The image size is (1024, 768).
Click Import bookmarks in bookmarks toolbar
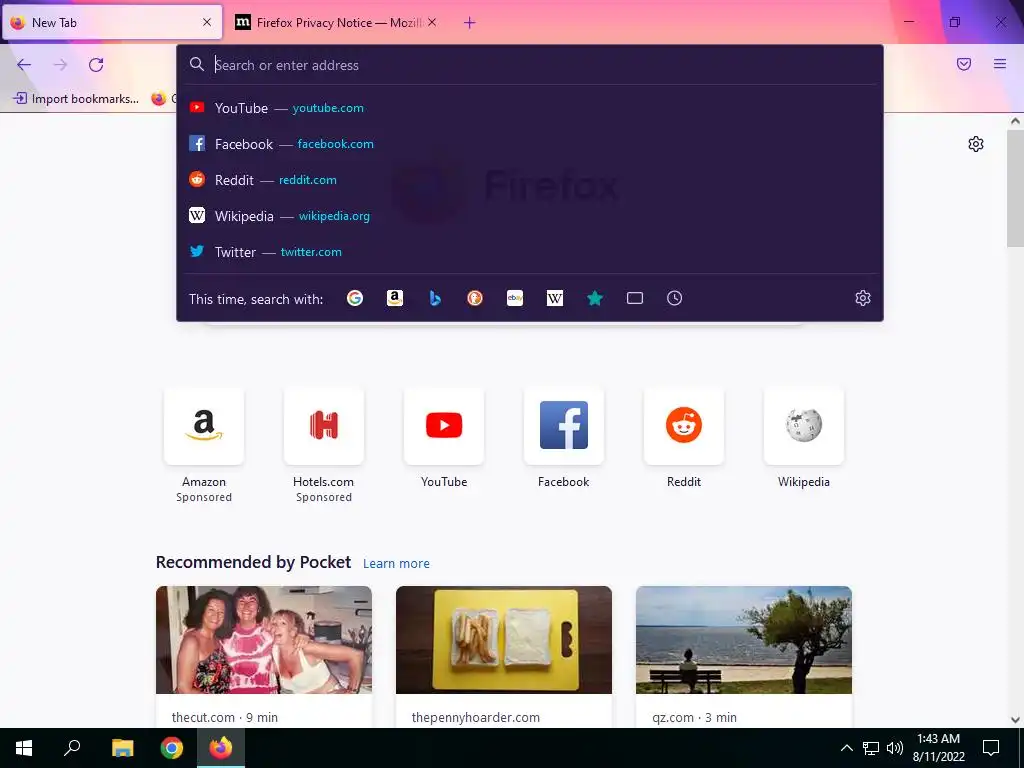coord(76,99)
